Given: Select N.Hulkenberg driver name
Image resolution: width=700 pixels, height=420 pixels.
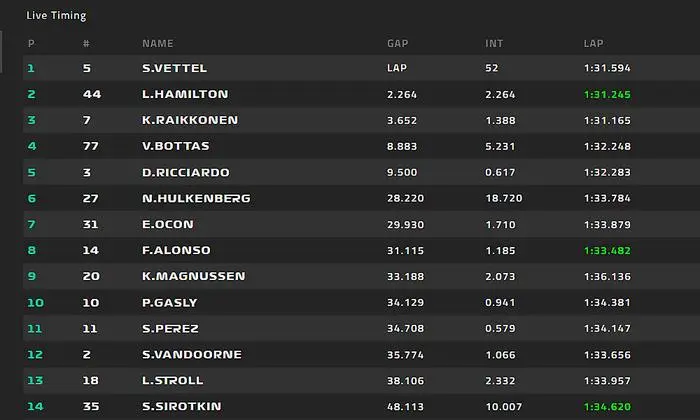Looking at the screenshot, I should (x=196, y=199).
